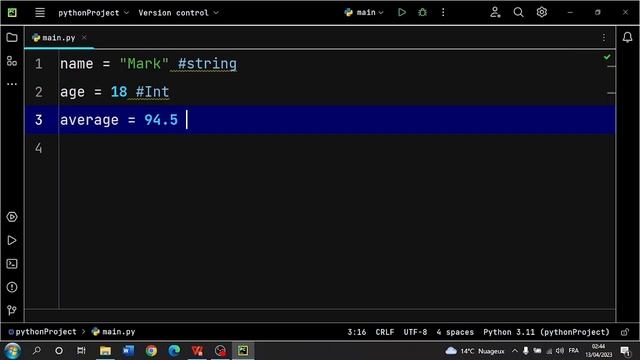Show more tool windows ellipsis
The width and height of the screenshot is (640, 360).
coord(12,84)
